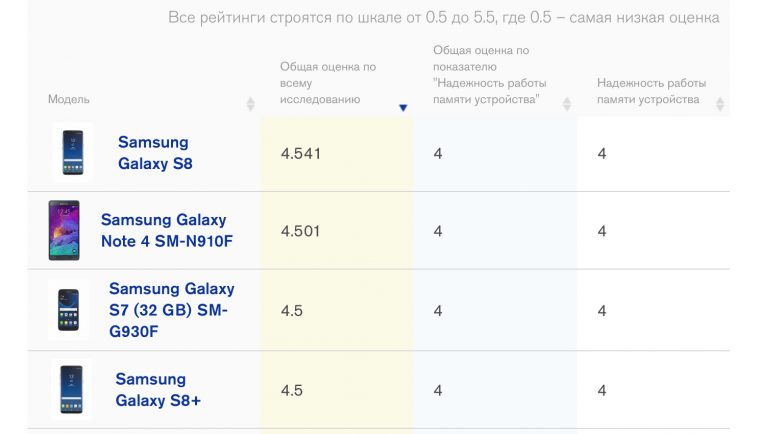Click the rightmost "Надежность работы памяти устройства" header

(652, 91)
